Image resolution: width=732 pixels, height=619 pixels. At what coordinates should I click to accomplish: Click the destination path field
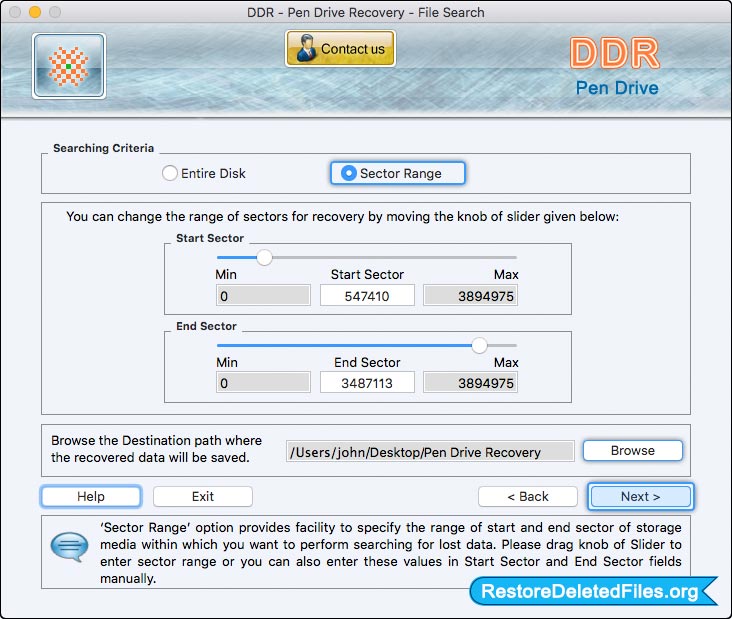[430, 451]
